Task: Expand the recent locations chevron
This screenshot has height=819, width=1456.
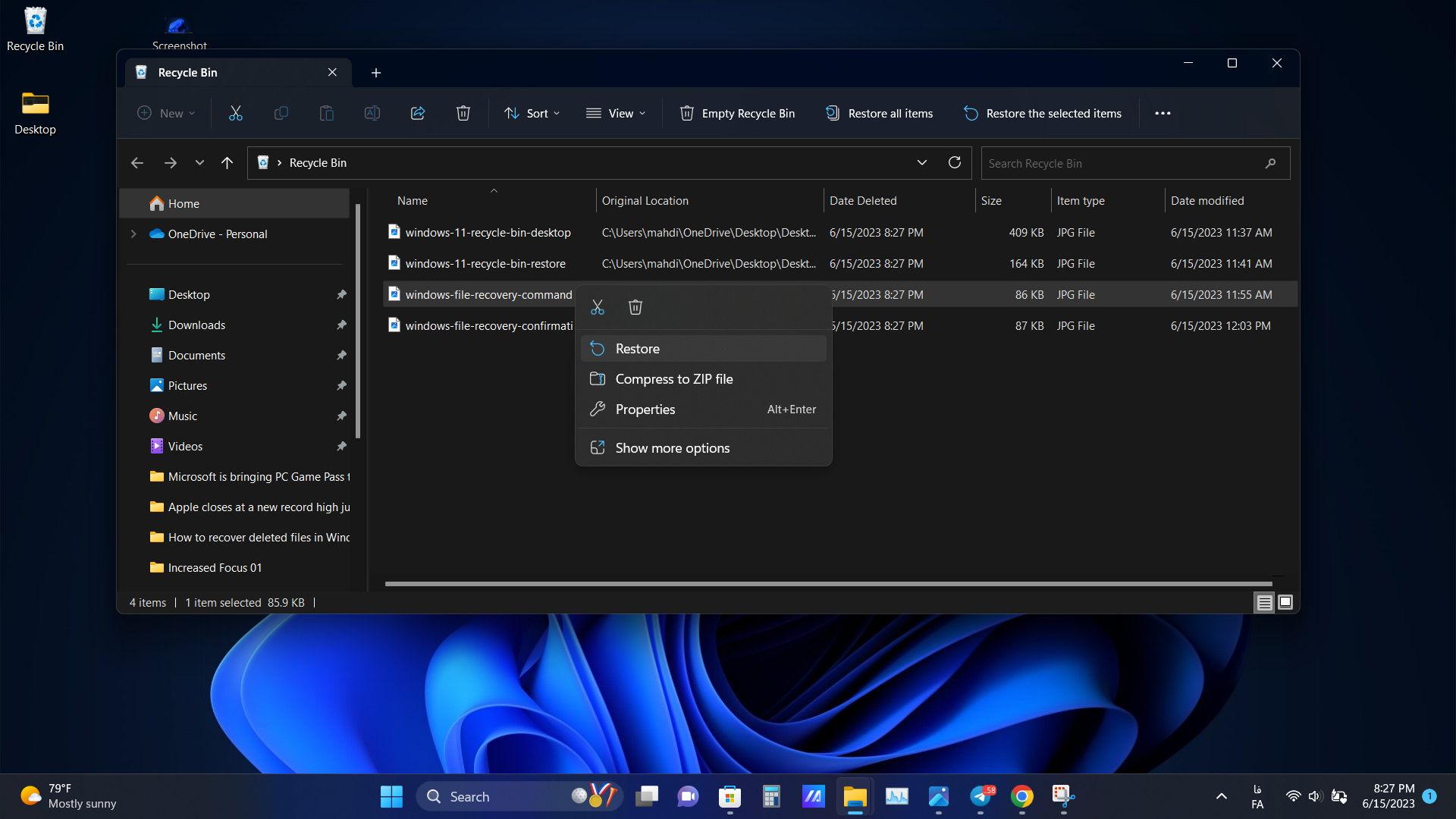Action: (199, 163)
